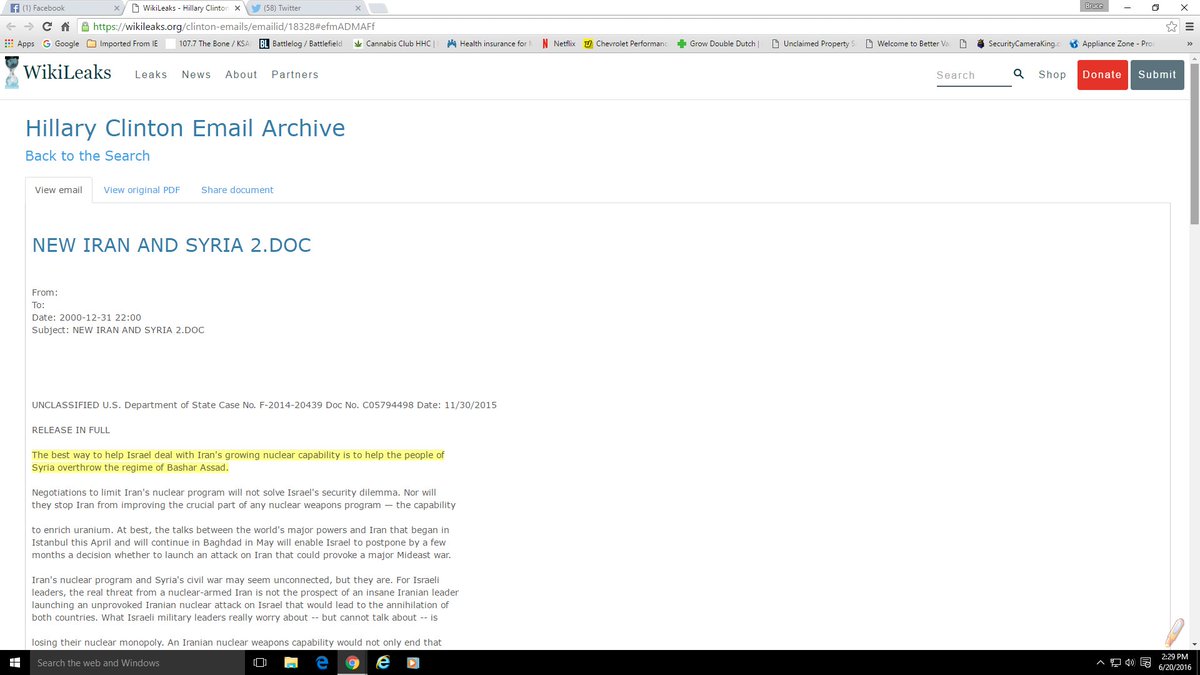The image size is (1200, 675).
Task: Click the WikiLeaks hourglass logo
Action: pyautogui.click(x=11, y=74)
